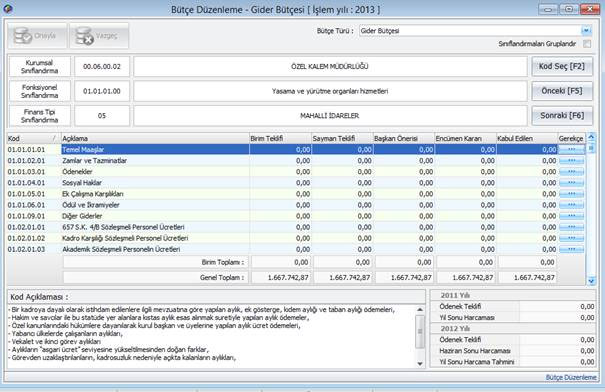Edit Birim Teklifi cell for Zamlar ve Tazminatlar
This screenshot has height=392, width=605.
click(x=281, y=161)
